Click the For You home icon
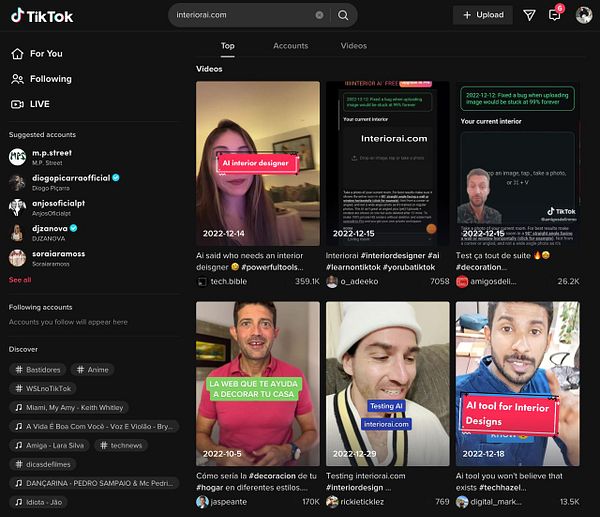Viewport: 600px width, 517px height. pos(17,54)
